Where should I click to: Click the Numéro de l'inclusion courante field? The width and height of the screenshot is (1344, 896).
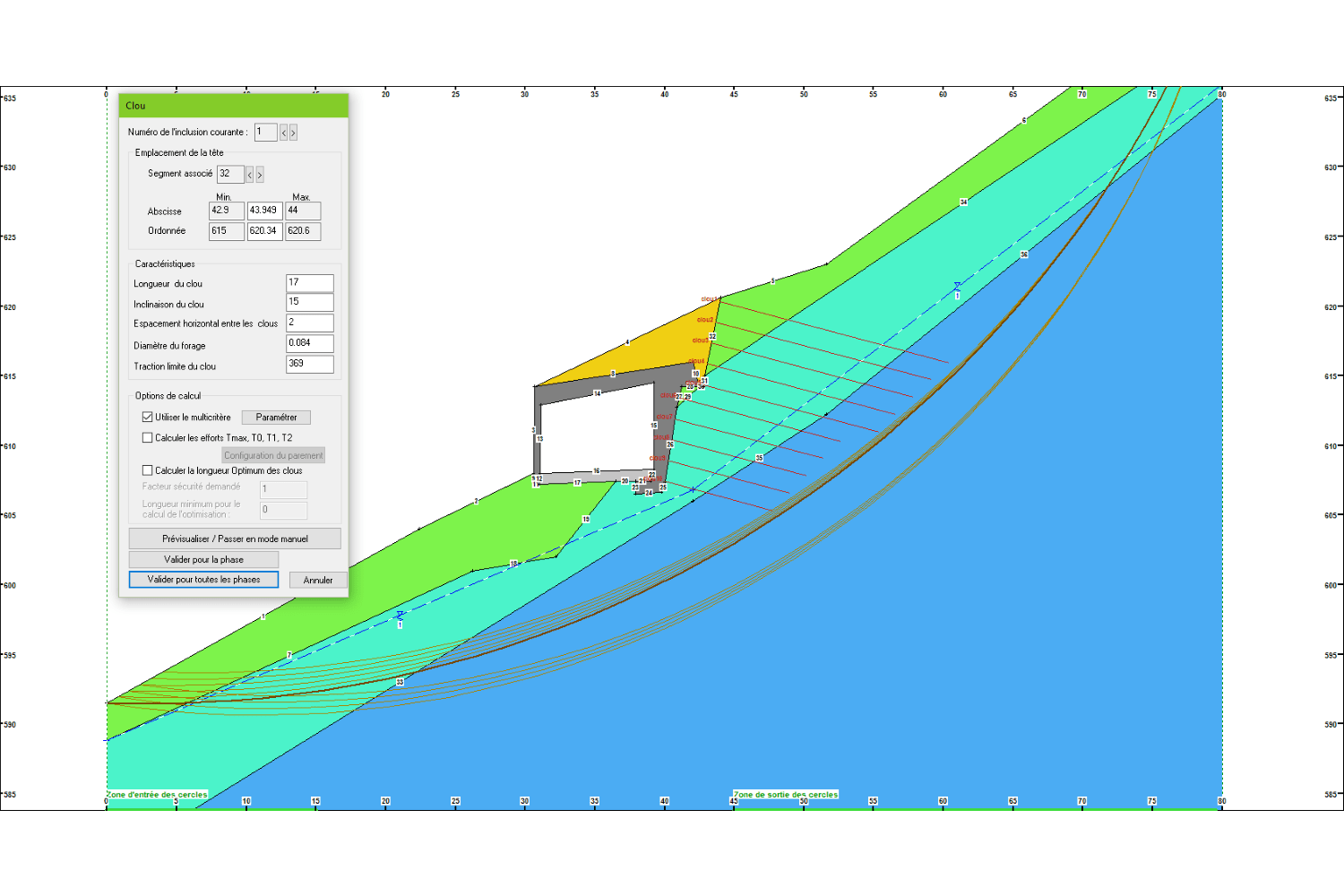pyautogui.click(x=265, y=133)
